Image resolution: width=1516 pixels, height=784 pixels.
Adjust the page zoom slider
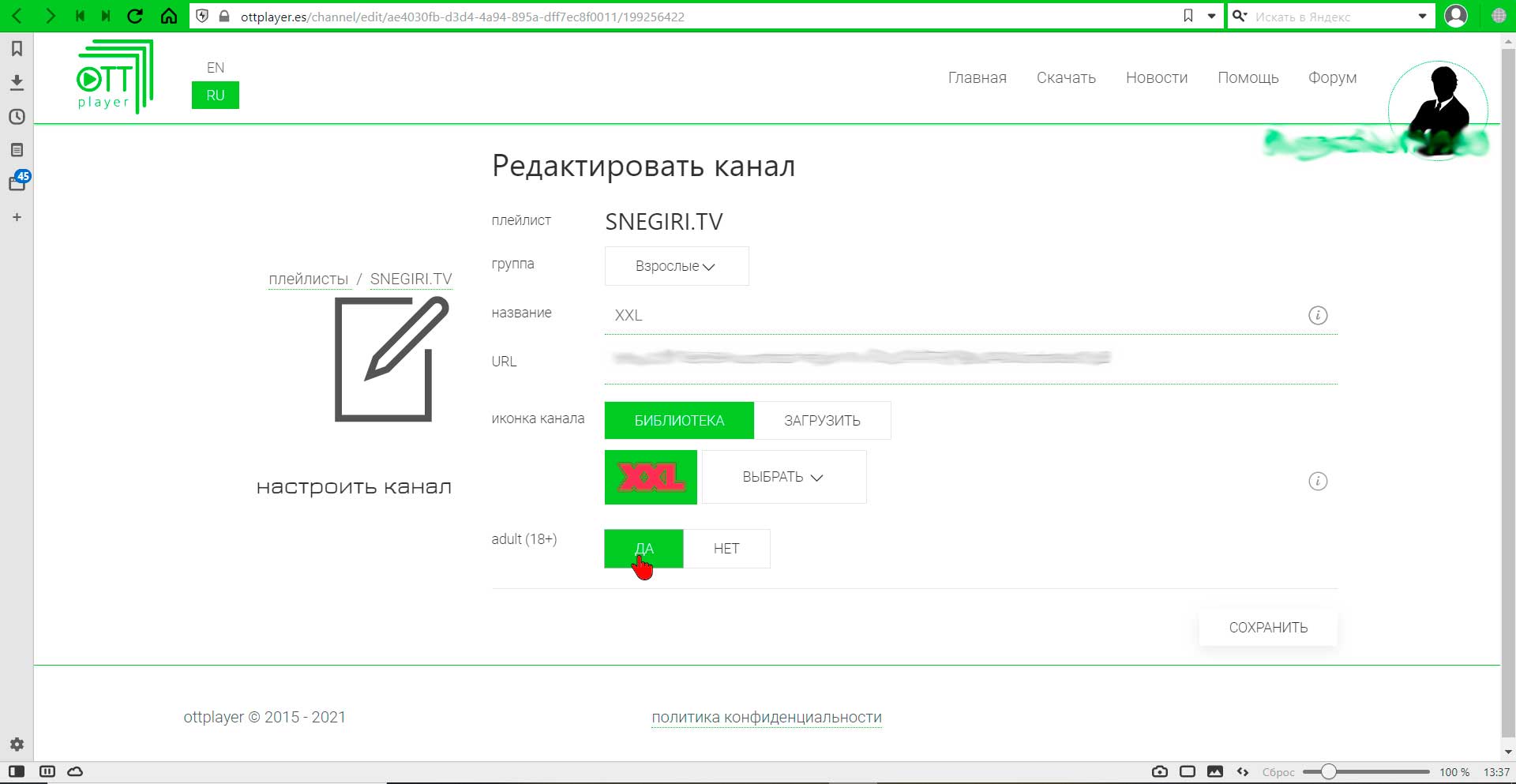1366,771
